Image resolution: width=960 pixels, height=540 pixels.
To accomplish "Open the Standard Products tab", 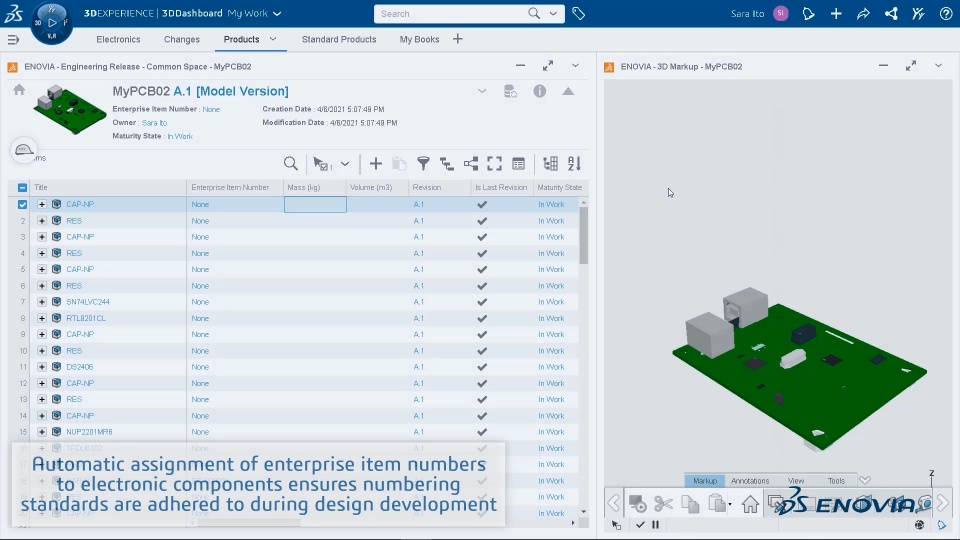I will [339, 39].
